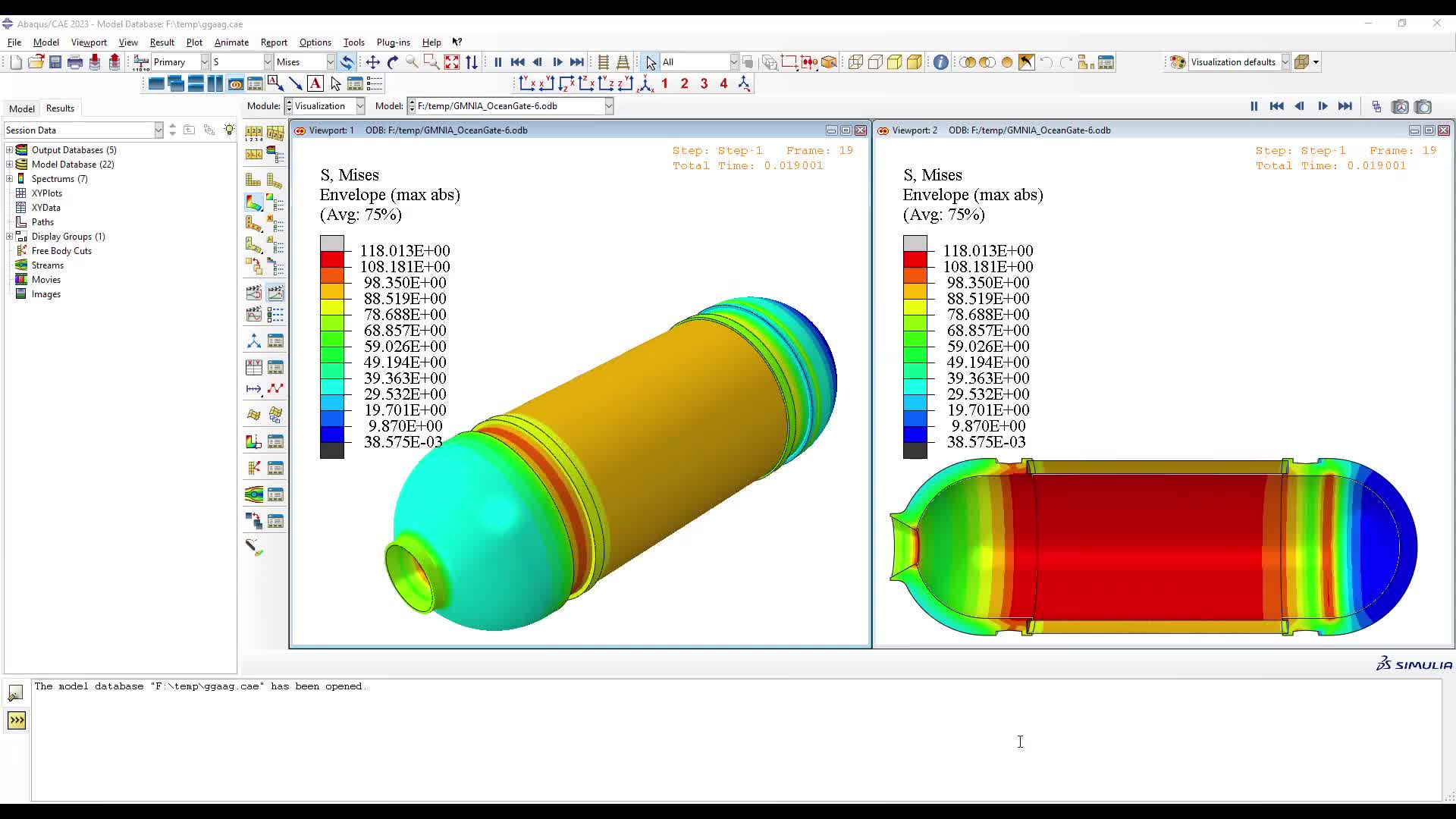This screenshot has height=819, width=1456.
Task: Switch to hidden-line render style
Action: pos(875,62)
